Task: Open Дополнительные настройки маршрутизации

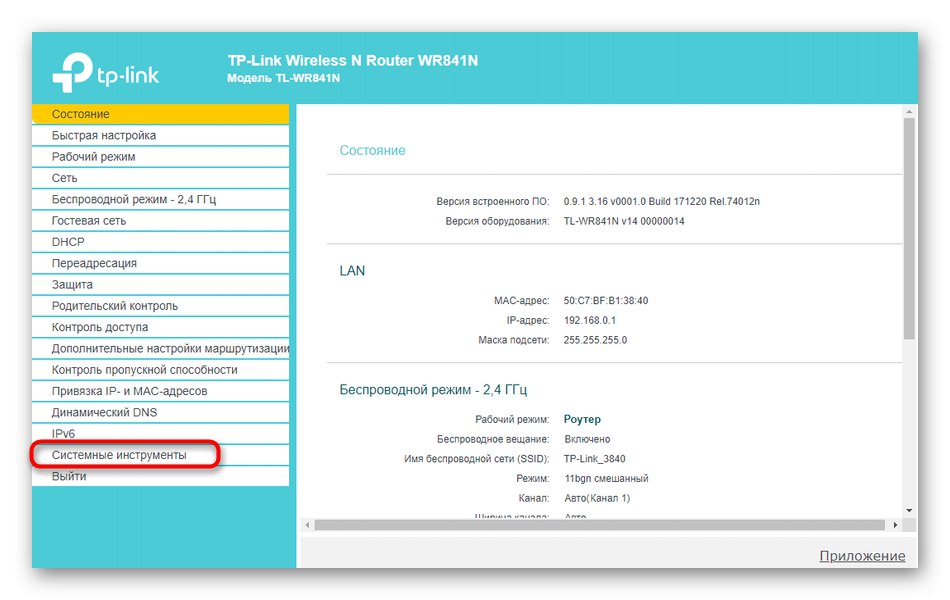Action: pyautogui.click(x=161, y=348)
